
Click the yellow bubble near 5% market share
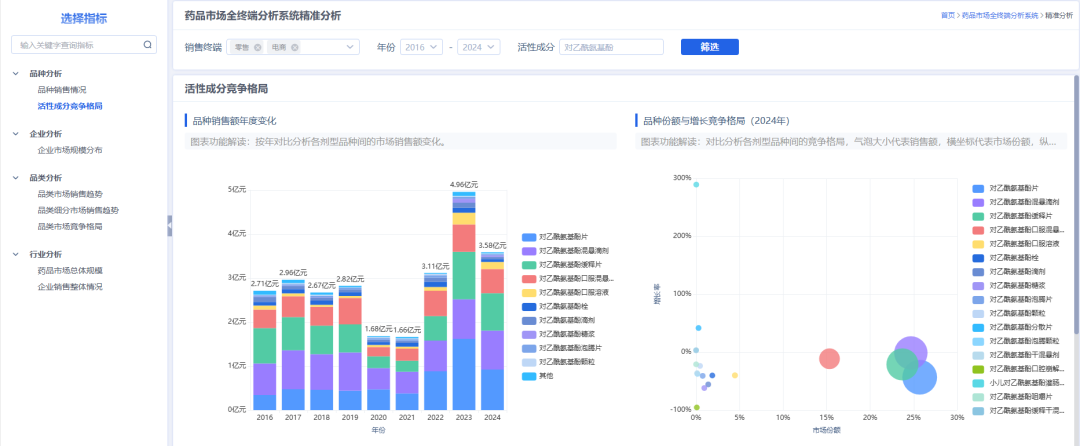(735, 375)
